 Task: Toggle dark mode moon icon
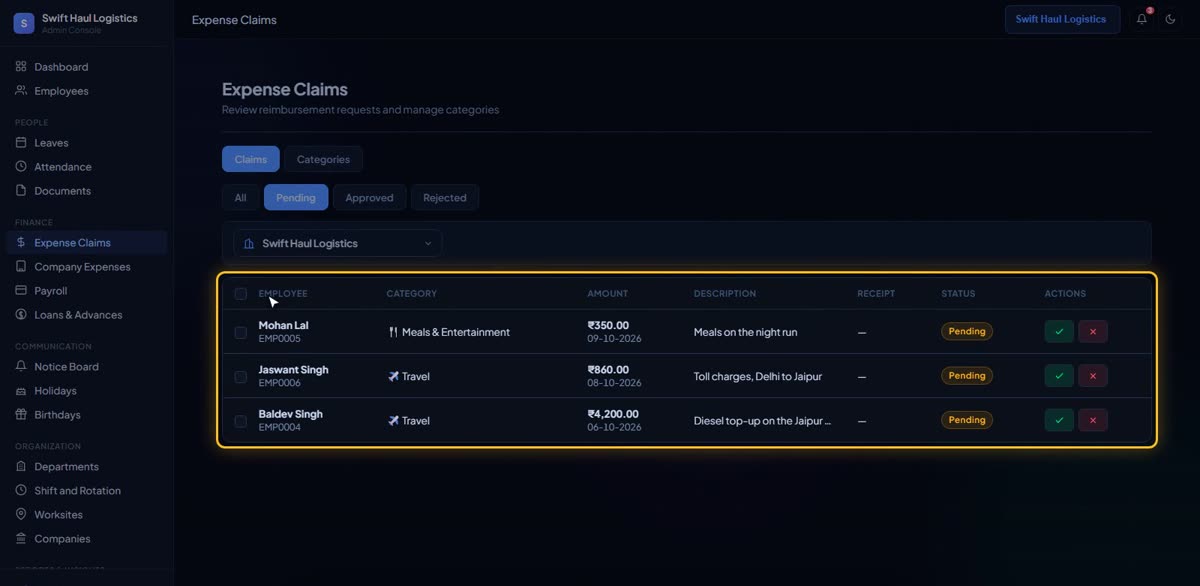1171,19
